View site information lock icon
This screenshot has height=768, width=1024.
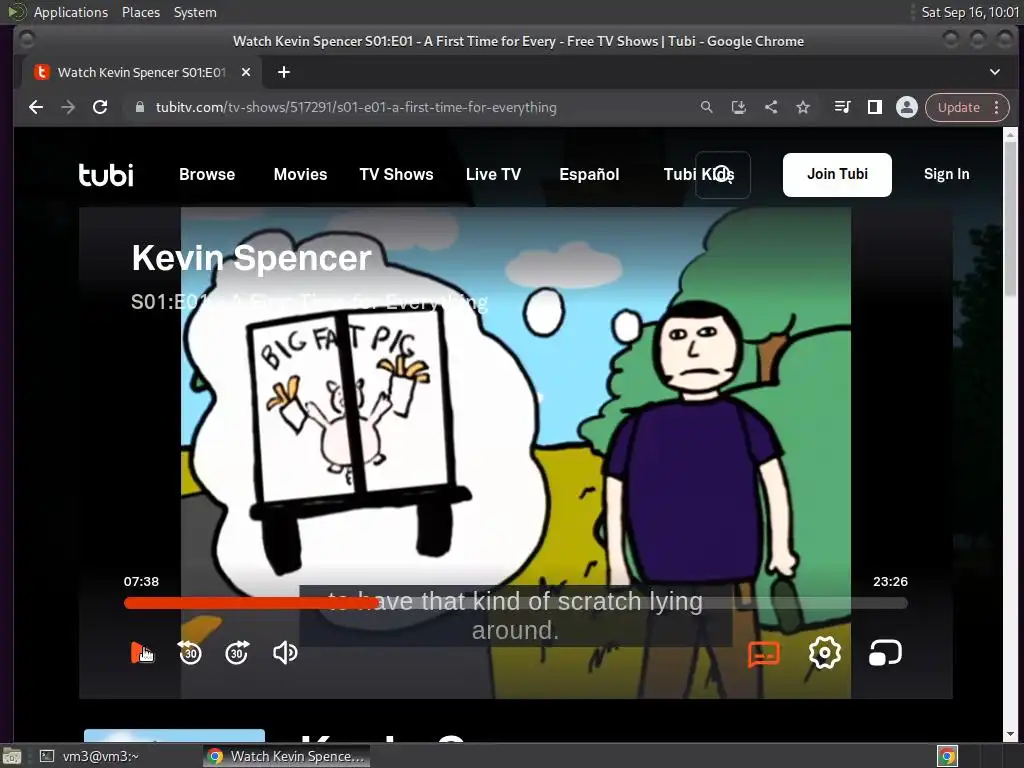pyautogui.click(x=139, y=107)
